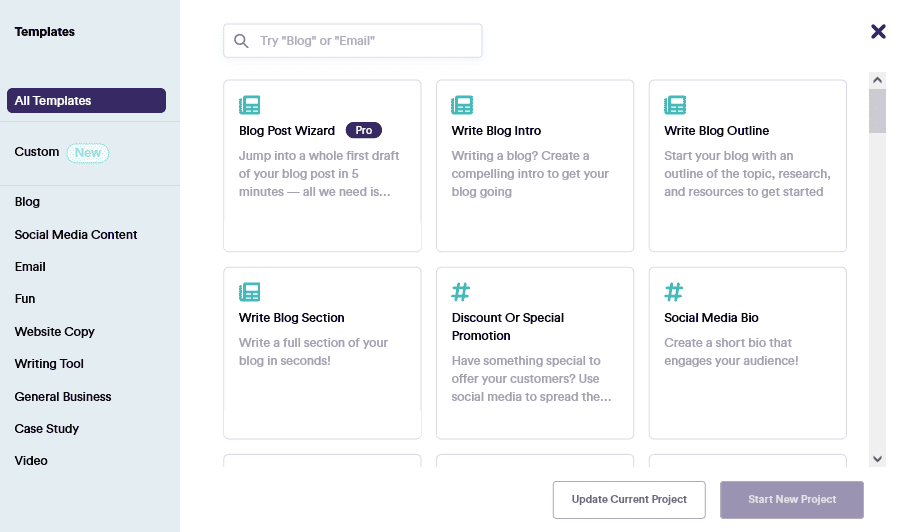Click the hashtag icon on Discount Or Special Promotion
Viewport: 911px width, 532px height.
461,292
